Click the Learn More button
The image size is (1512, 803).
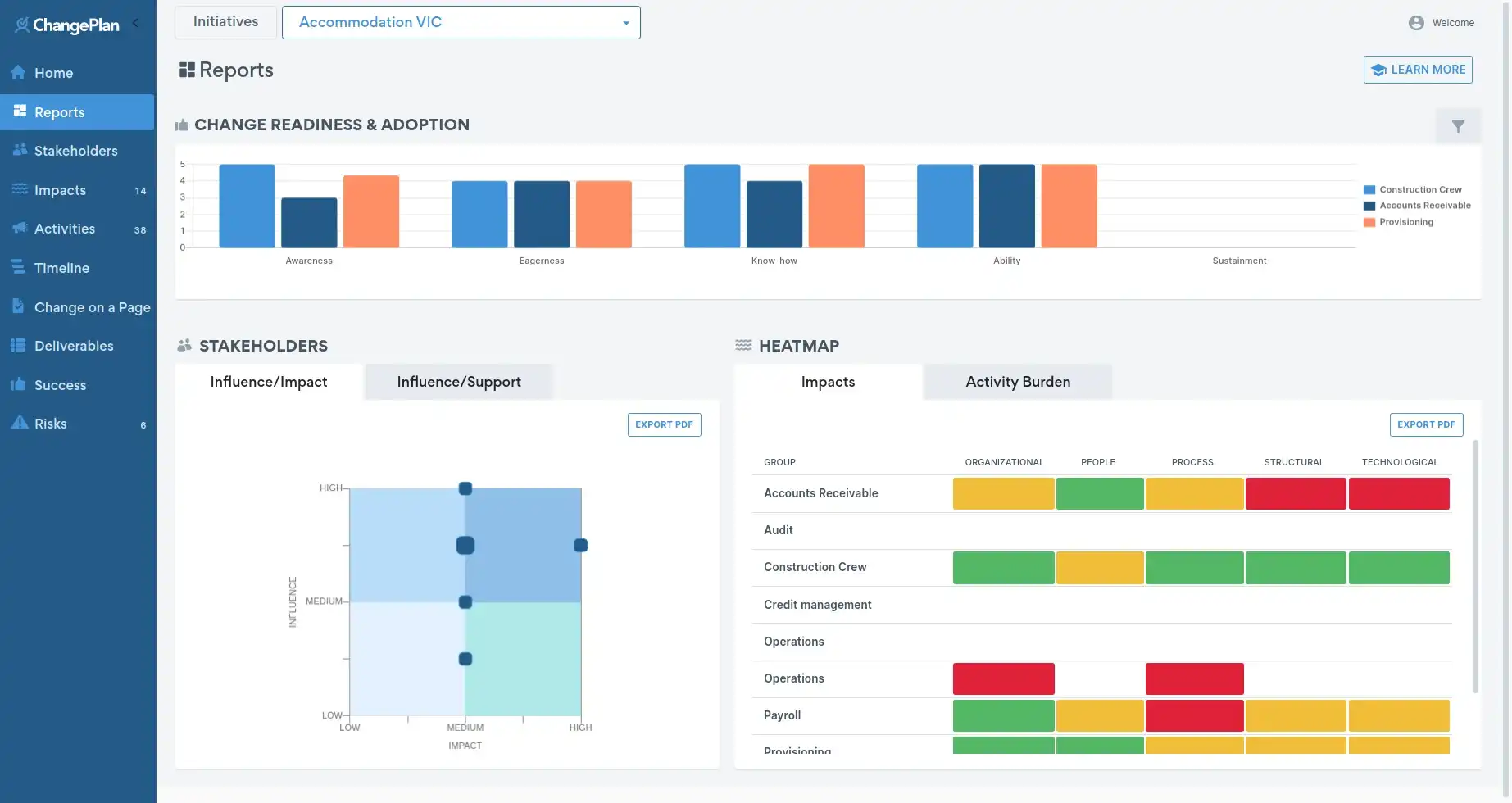[1418, 70]
